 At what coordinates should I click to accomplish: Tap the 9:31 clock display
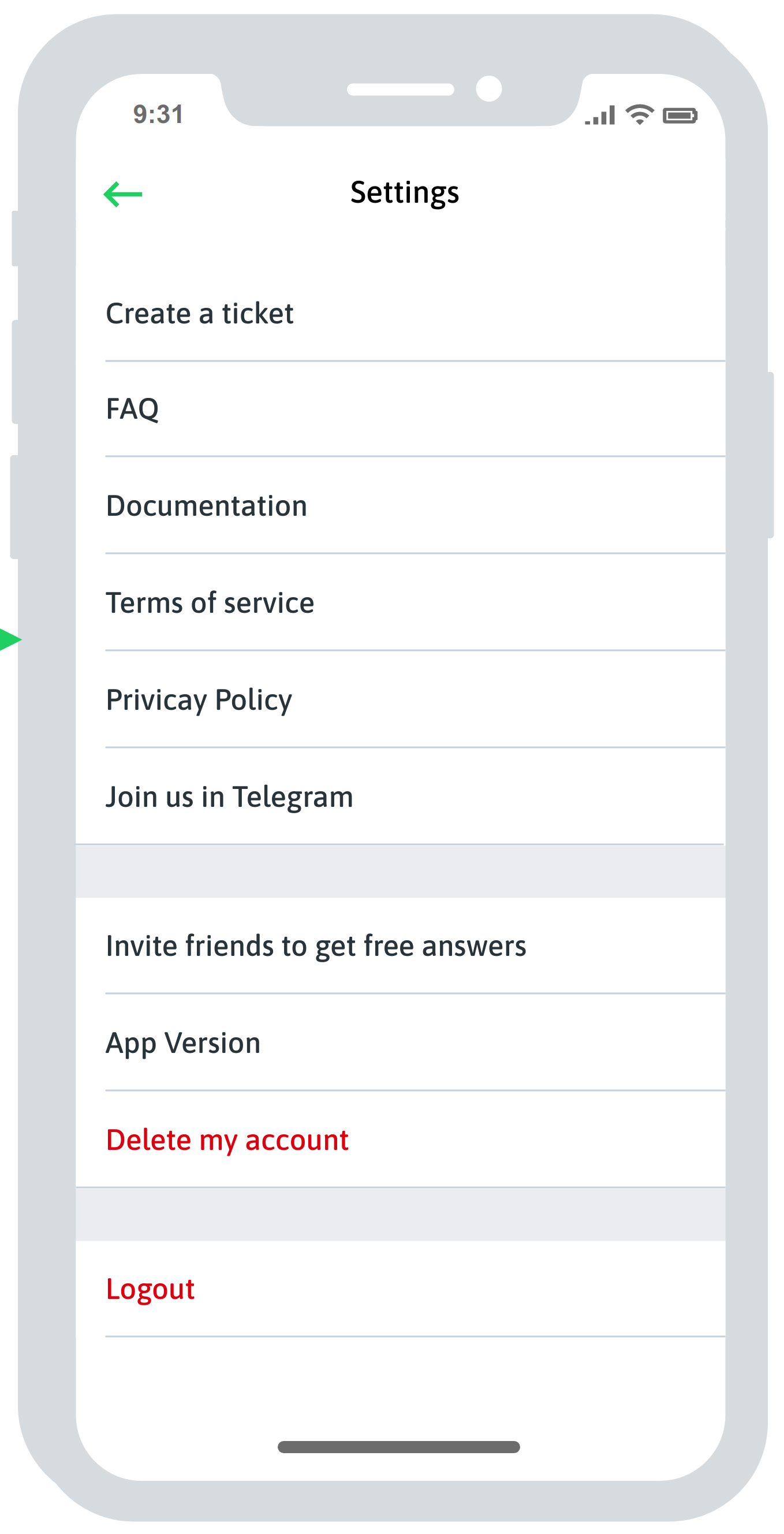click(x=158, y=114)
